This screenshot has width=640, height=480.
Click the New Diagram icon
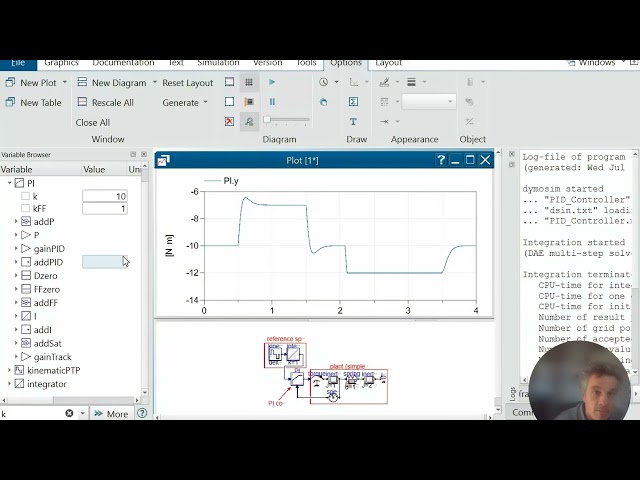[x=82, y=82]
